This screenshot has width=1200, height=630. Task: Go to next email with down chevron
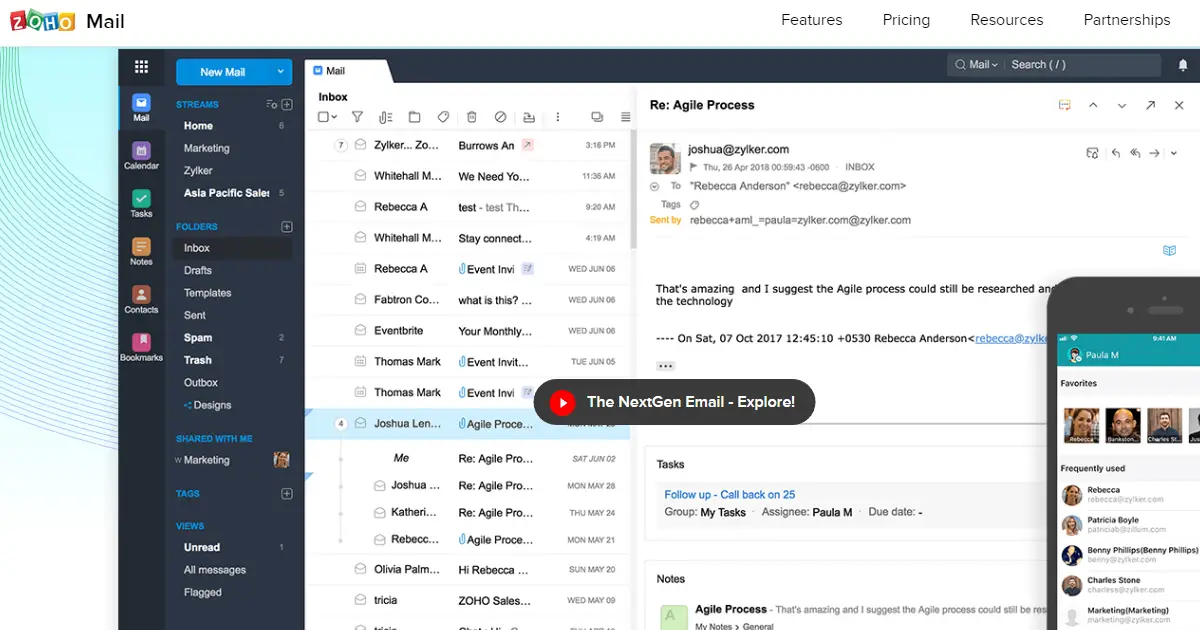pyautogui.click(x=1122, y=105)
